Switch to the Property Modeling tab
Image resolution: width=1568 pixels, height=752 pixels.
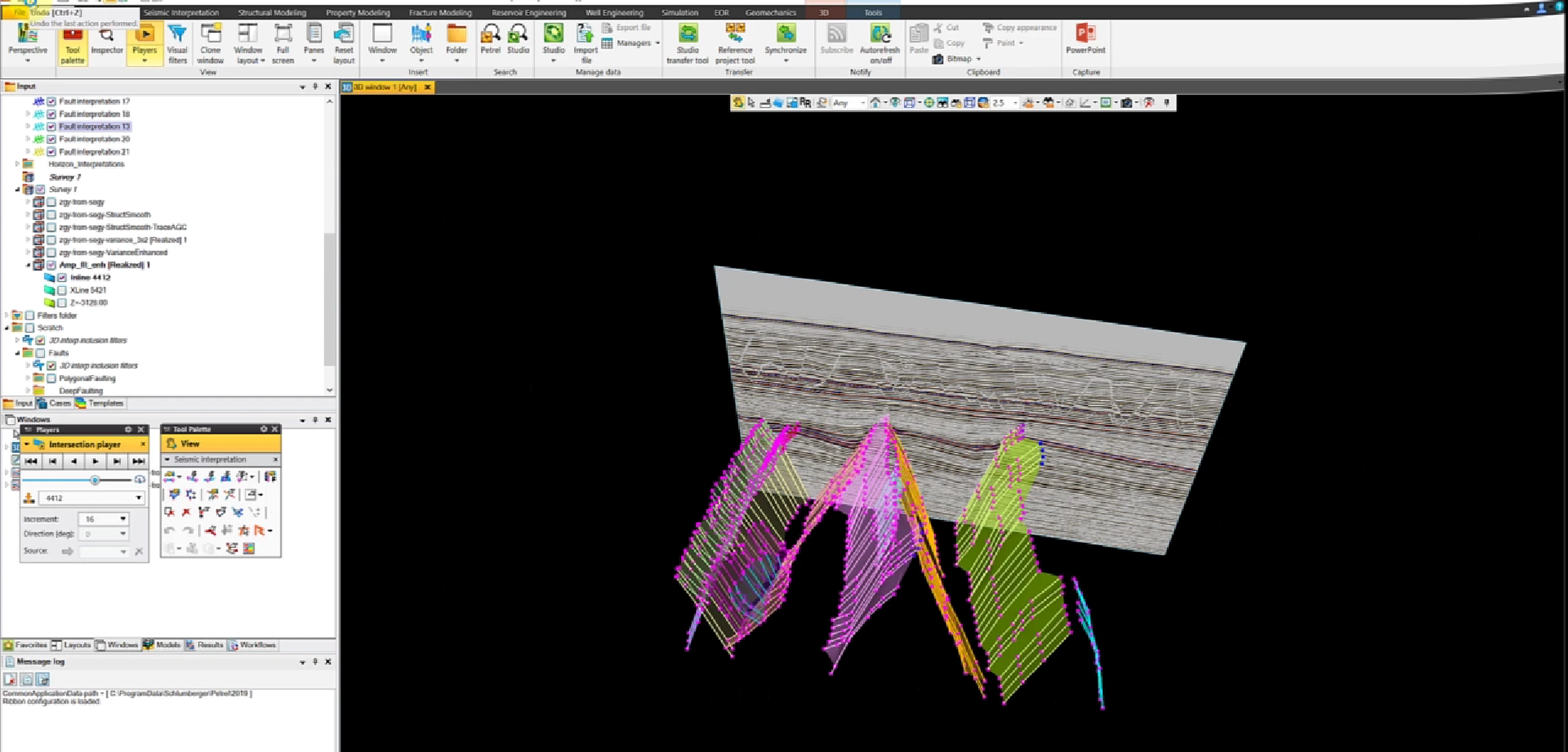pyautogui.click(x=358, y=13)
